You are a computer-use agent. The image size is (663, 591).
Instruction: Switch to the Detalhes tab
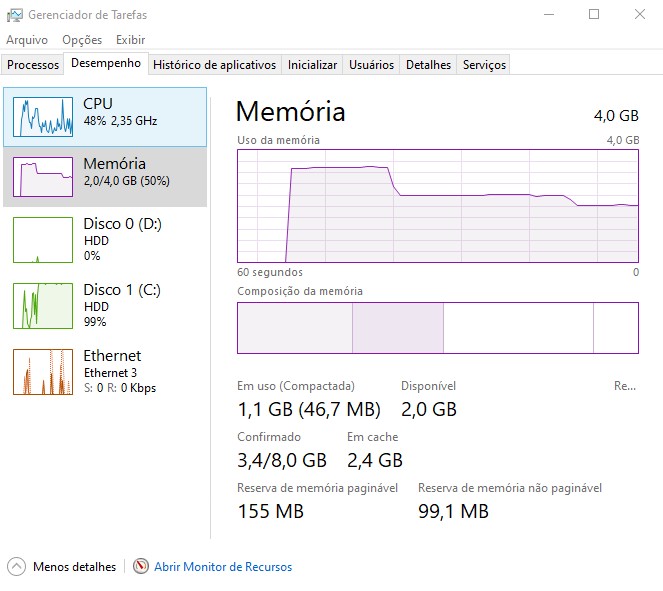coord(428,65)
